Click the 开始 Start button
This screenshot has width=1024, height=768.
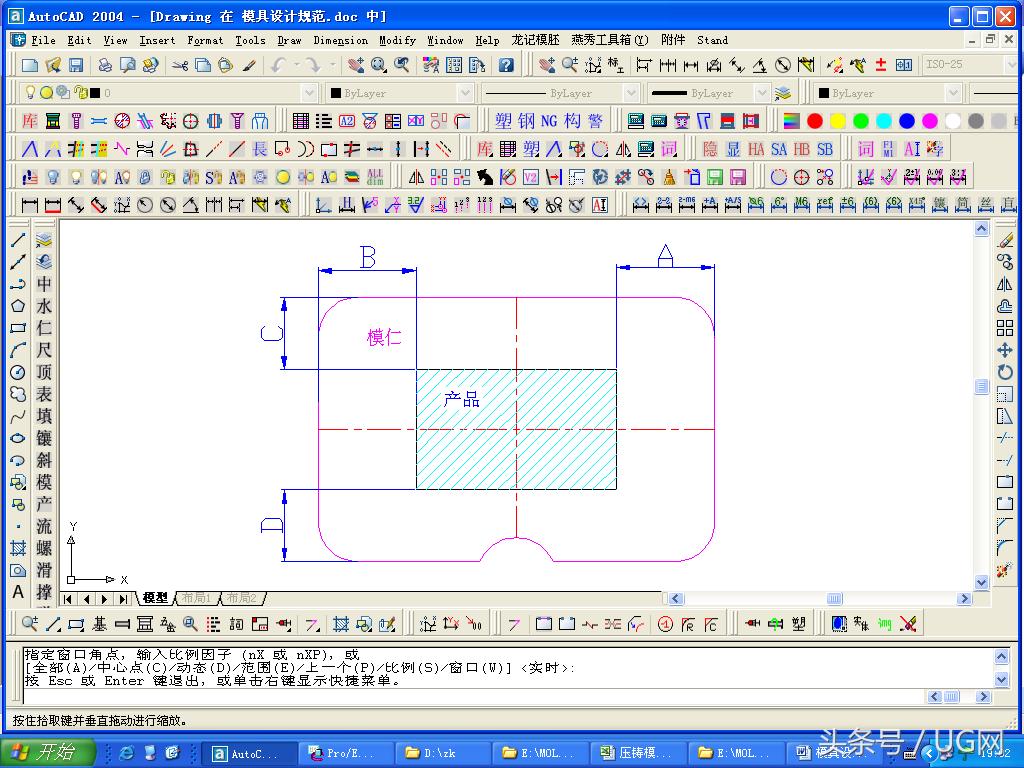point(48,753)
